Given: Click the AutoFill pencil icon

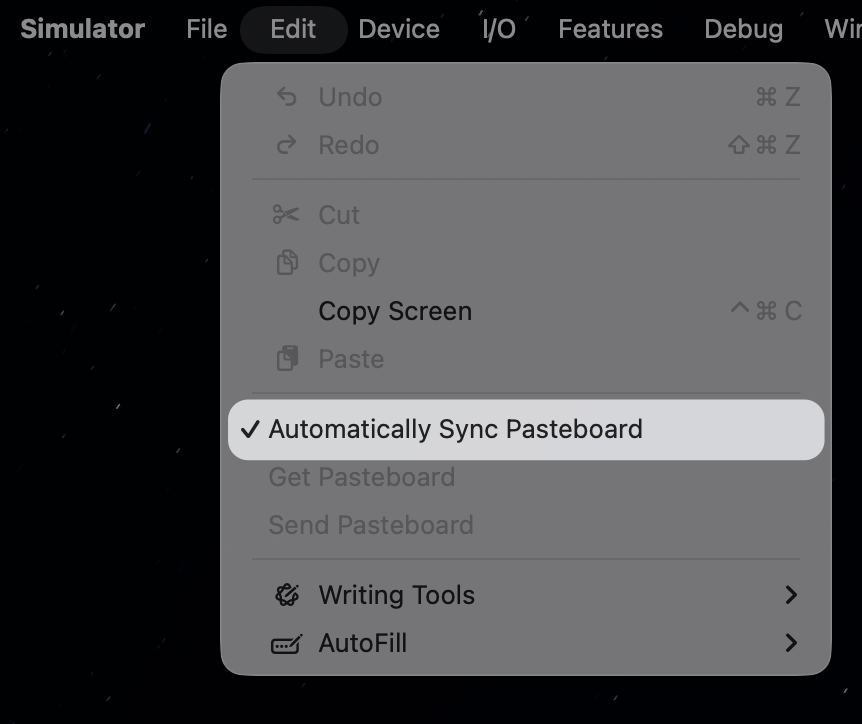Looking at the screenshot, I should [287, 644].
